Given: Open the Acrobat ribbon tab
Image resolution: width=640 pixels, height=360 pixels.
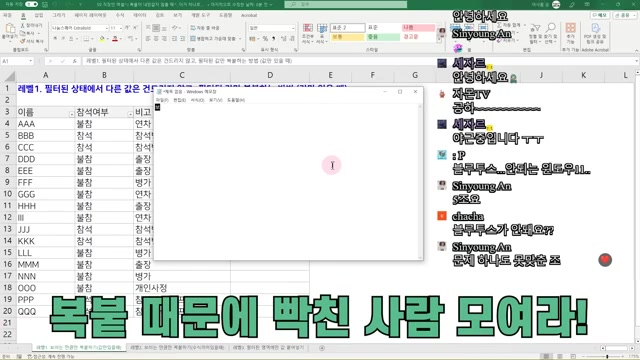Looking at the screenshot, I should point(249,15).
